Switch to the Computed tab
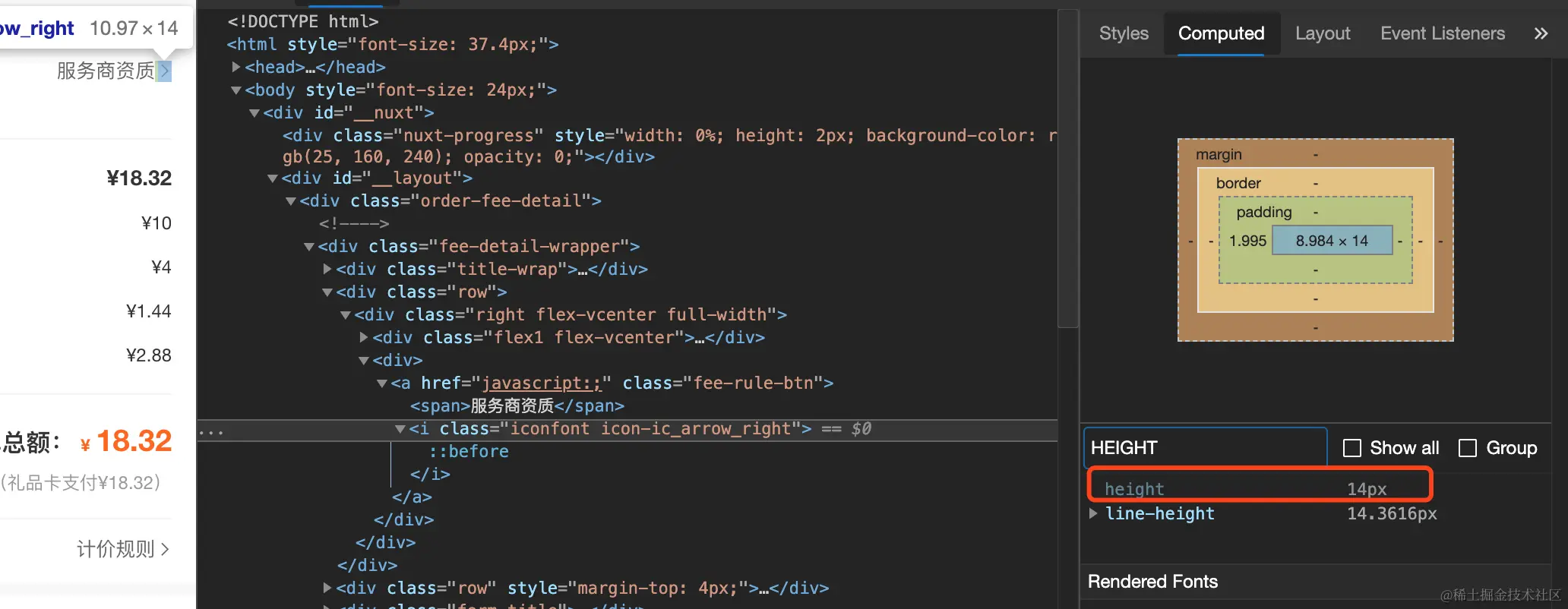The height and width of the screenshot is (609, 1568). point(1221,33)
